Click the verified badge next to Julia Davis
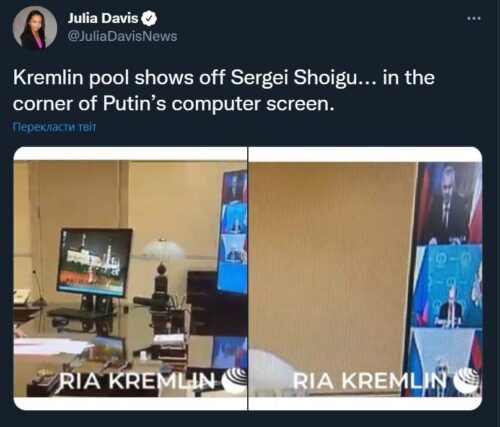Image resolution: width=500 pixels, height=427 pixels. pos(149,18)
